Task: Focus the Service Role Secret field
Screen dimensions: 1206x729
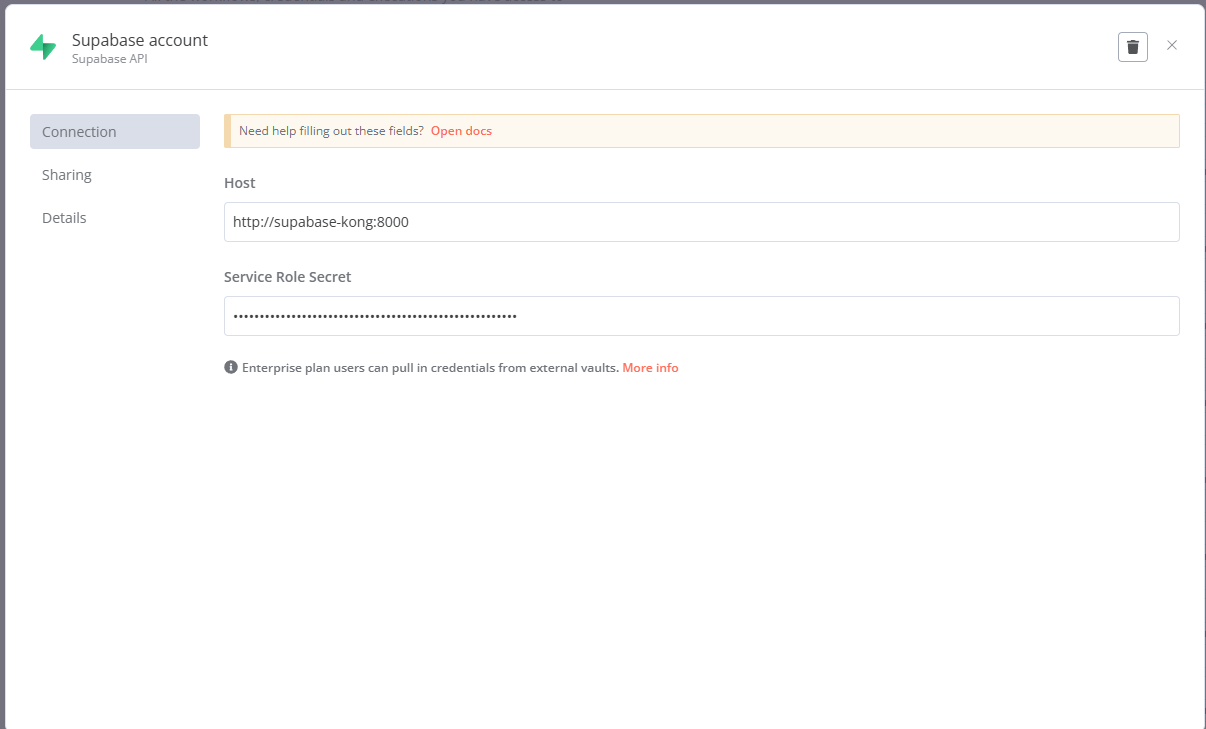Action: pyautogui.click(x=701, y=316)
